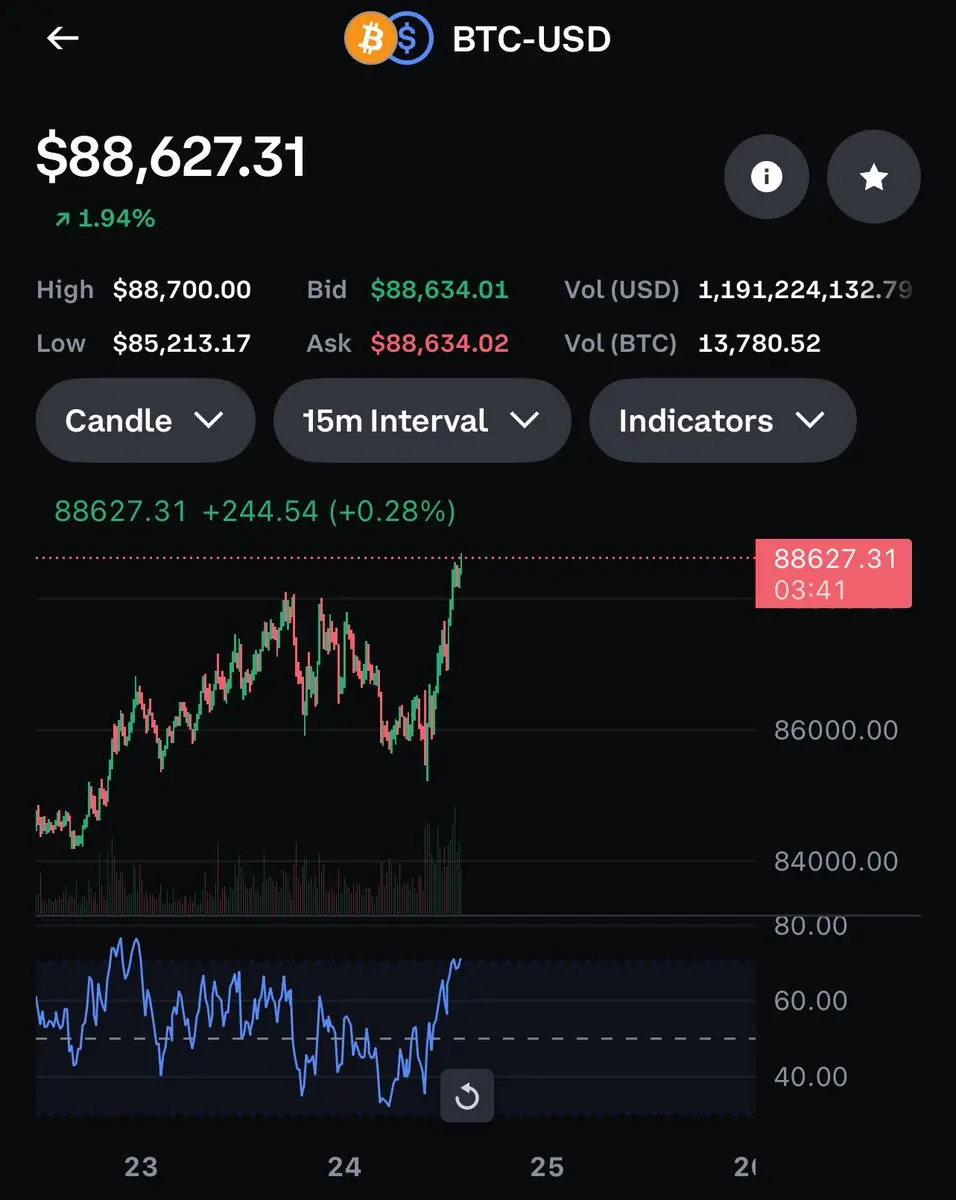Add BTC-USD to favorites with star
This screenshot has width=956, height=1200.
[x=874, y=177]
